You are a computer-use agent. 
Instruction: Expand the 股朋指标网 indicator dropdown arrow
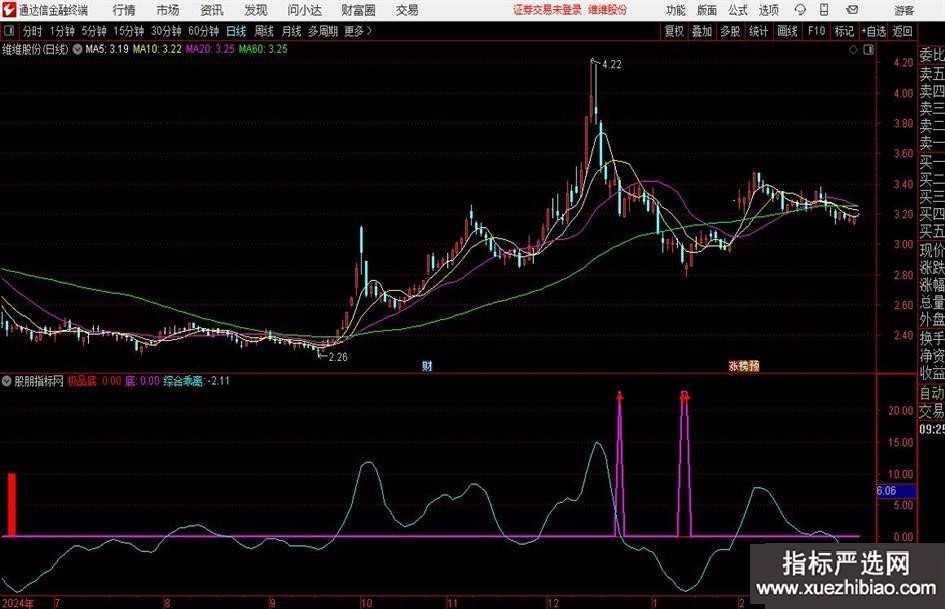(x=7, y=381)
